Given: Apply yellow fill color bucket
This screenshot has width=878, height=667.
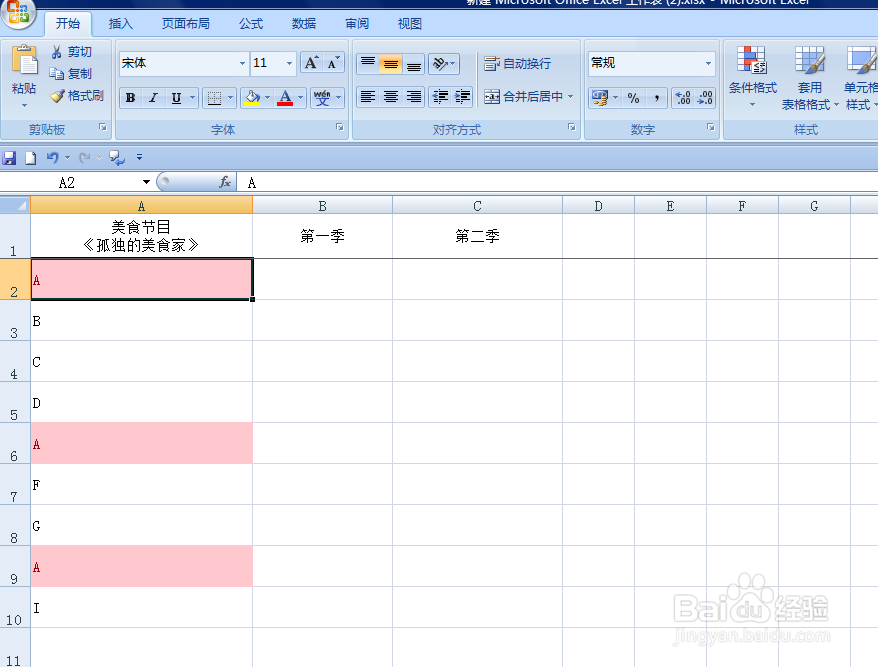Looking at the screenshot, I should click(253, 98).
